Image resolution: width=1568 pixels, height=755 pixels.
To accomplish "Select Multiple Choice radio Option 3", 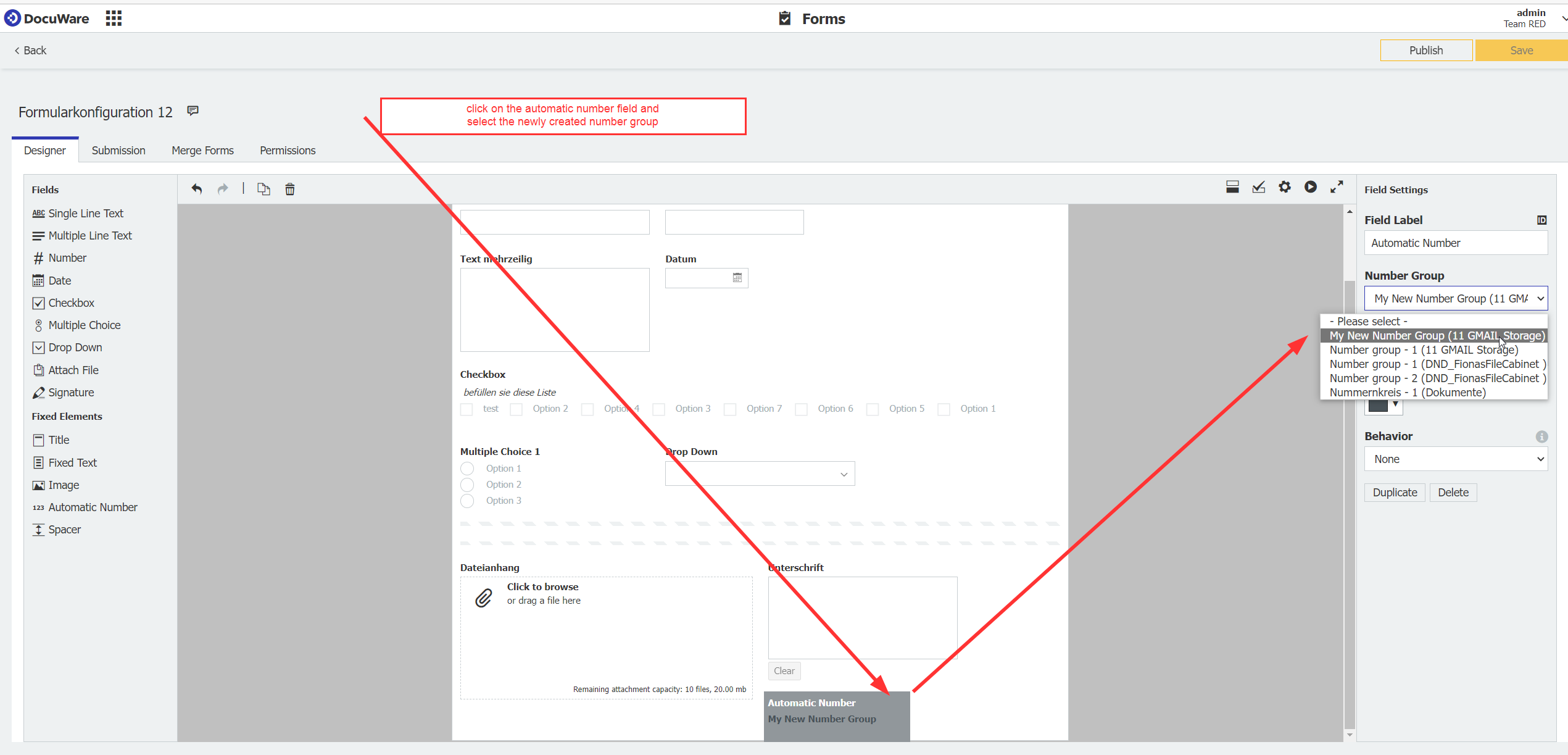I will point(467,501).
